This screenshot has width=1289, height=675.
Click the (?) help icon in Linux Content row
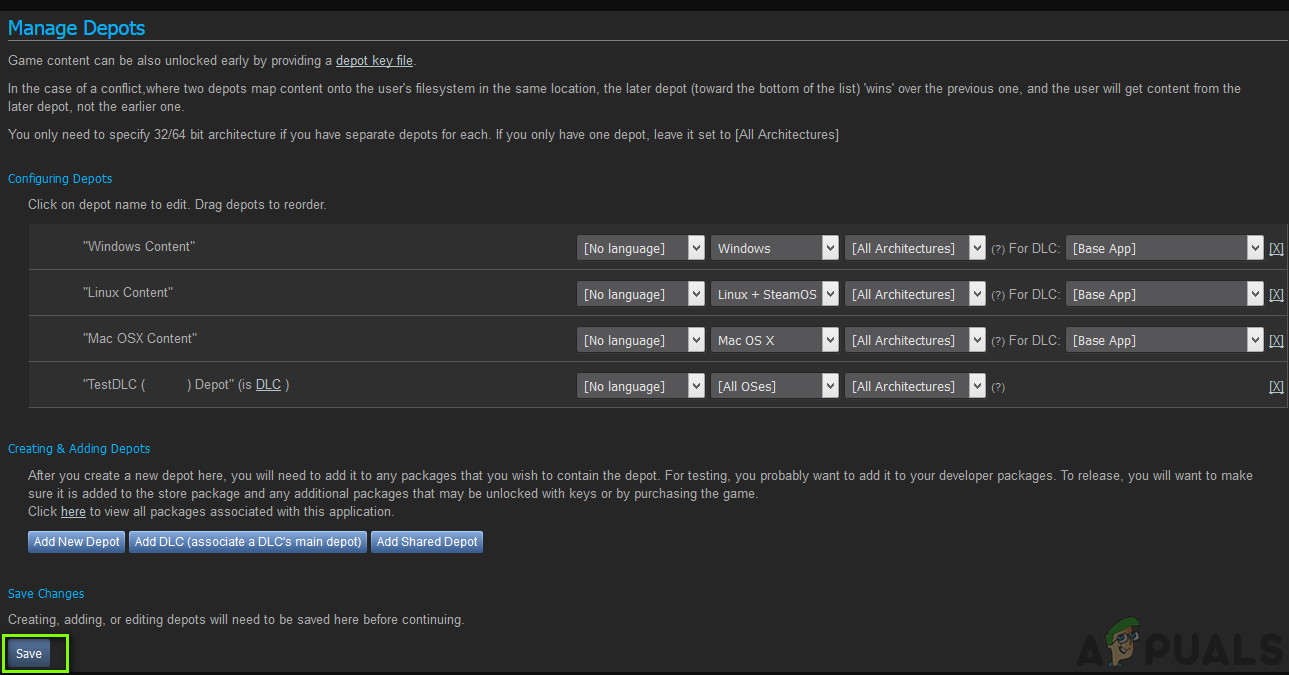(997, 295)
